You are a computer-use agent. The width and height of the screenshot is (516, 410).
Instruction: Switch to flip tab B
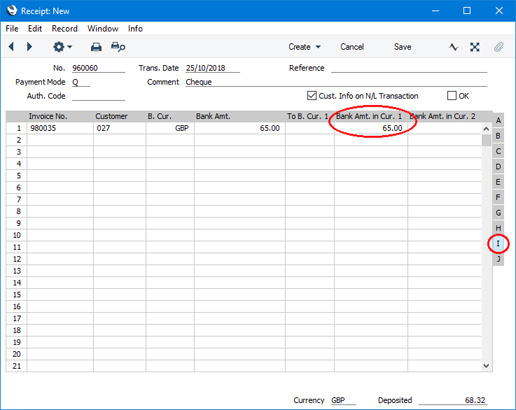click(498, 136)
